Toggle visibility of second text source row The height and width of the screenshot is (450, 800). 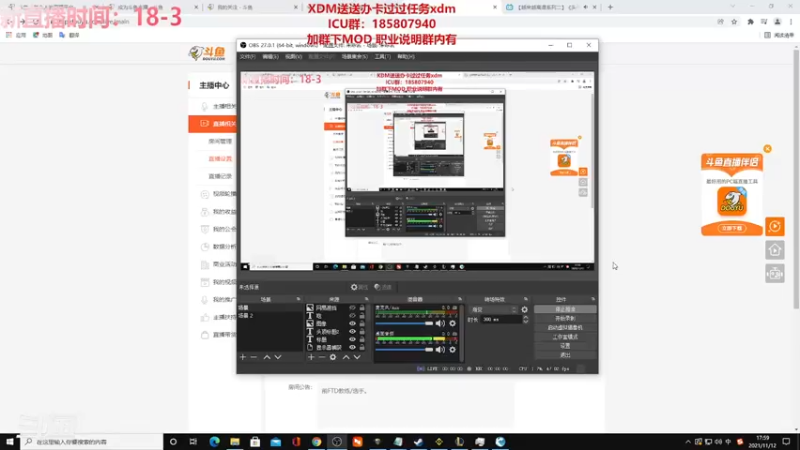[352, 332]
